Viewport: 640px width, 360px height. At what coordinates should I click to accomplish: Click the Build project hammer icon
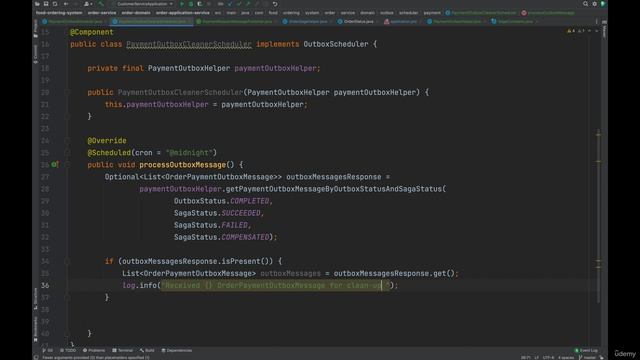101,4
